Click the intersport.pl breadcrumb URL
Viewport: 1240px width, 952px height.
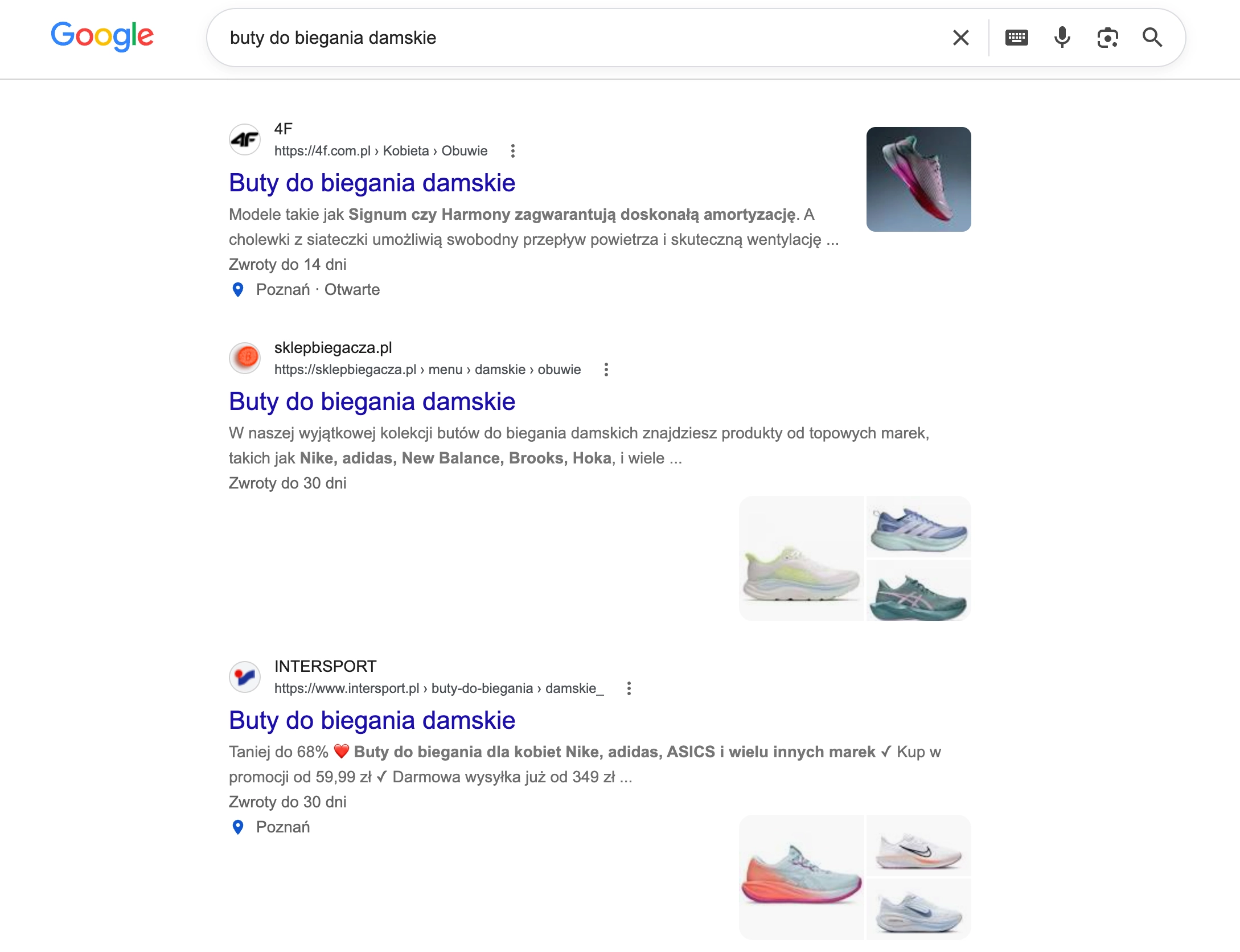[439, 688]
